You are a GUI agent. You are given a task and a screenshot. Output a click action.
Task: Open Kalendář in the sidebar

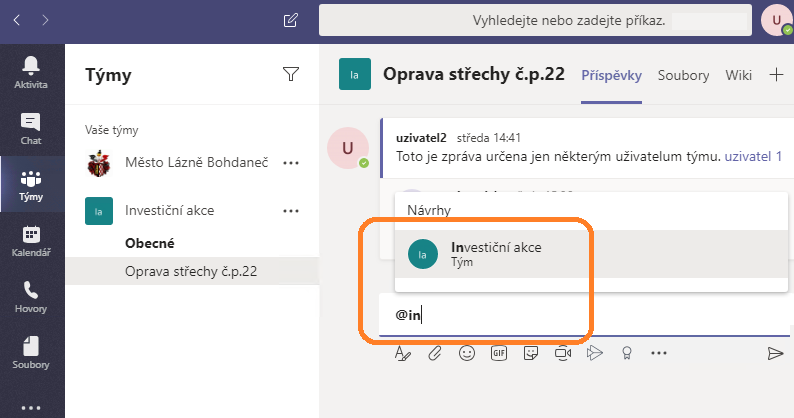pyautogui.click(x=31, y=241)
